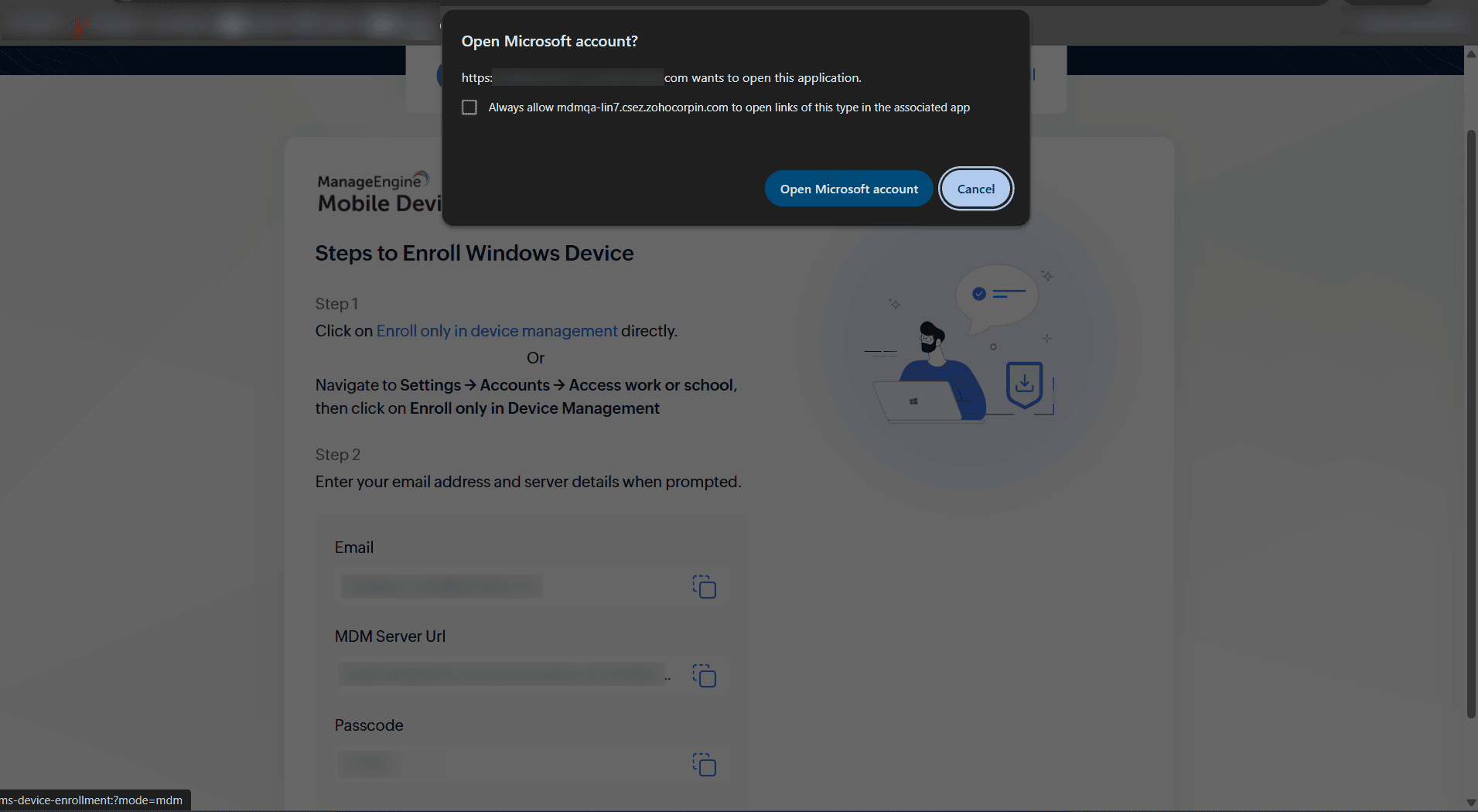The width and height of the screenshot is (1478, 812).
Task: Click the Open Microsoft account button
Action: tap(848, 189)
